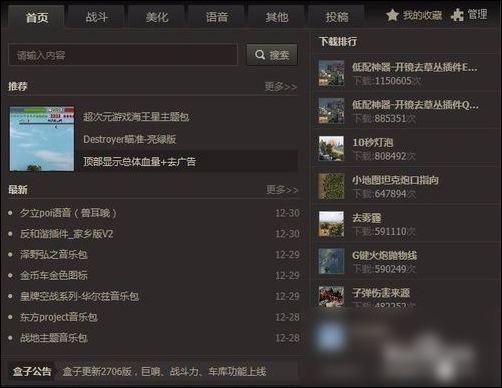Select Destroyer瞄准-亮绿版
This screenshot has height=388, width=502.
[x=130, y=139]
